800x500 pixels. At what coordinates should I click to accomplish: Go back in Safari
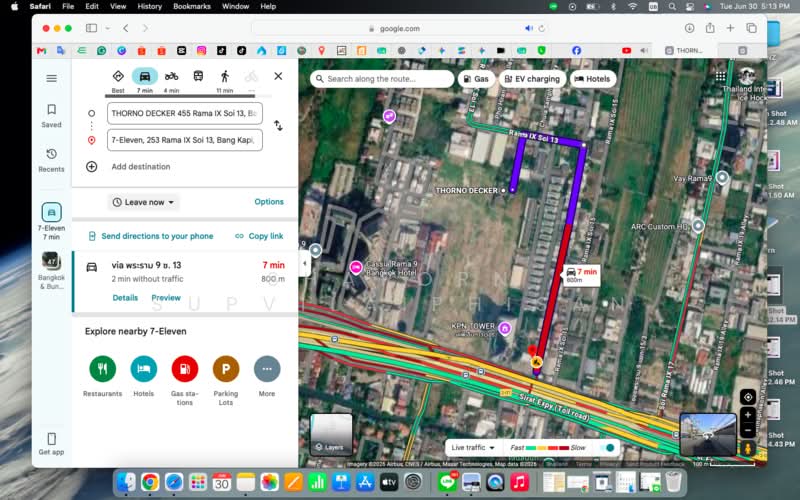coord(126,29)
